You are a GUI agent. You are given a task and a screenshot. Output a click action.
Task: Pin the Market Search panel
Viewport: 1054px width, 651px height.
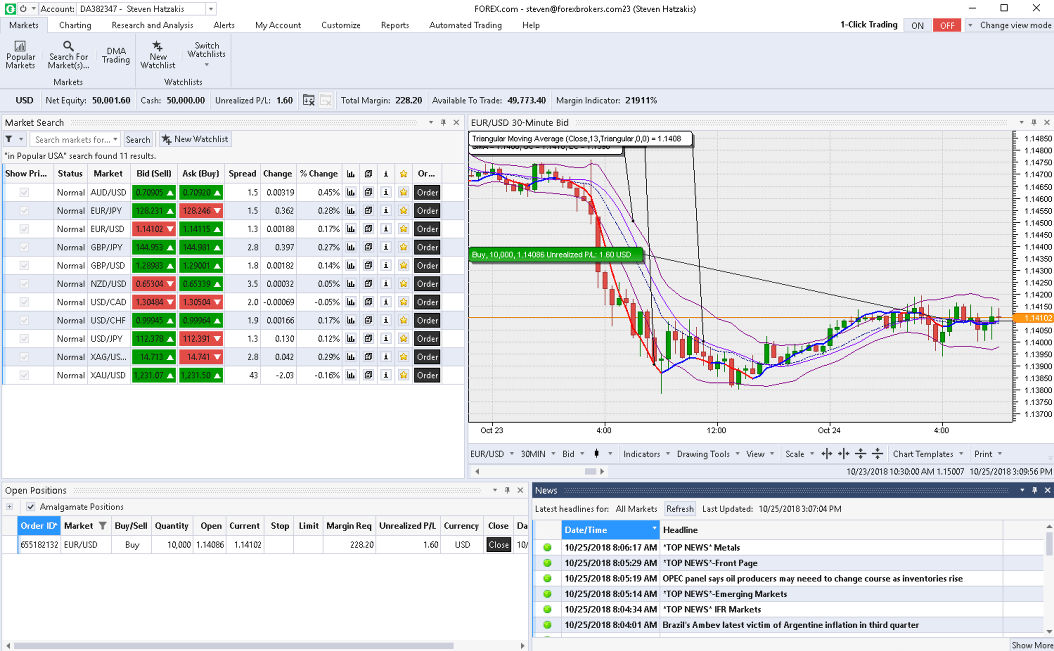pyautogui.click(x=443, y=122)
